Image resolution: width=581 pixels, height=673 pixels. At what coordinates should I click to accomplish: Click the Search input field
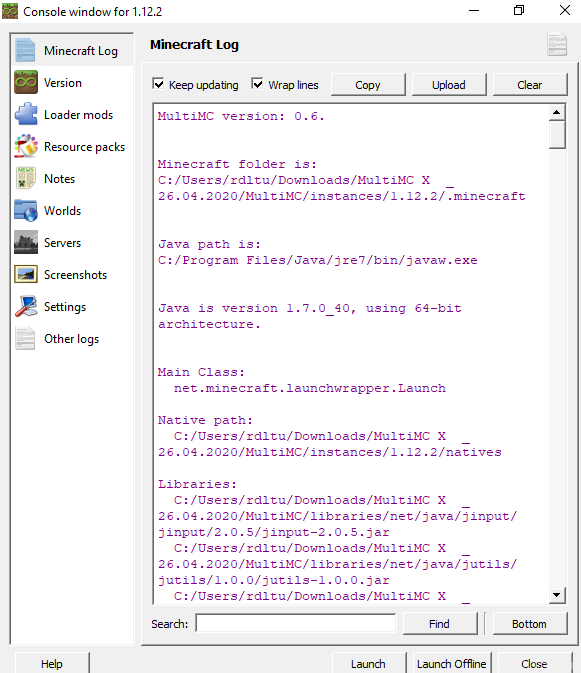click(x=296, y=623)
